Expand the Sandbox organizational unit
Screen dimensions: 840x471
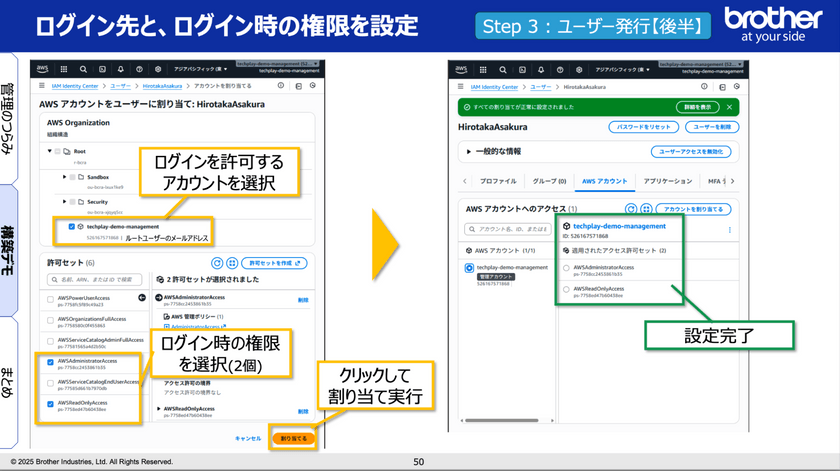pos(65,176)
